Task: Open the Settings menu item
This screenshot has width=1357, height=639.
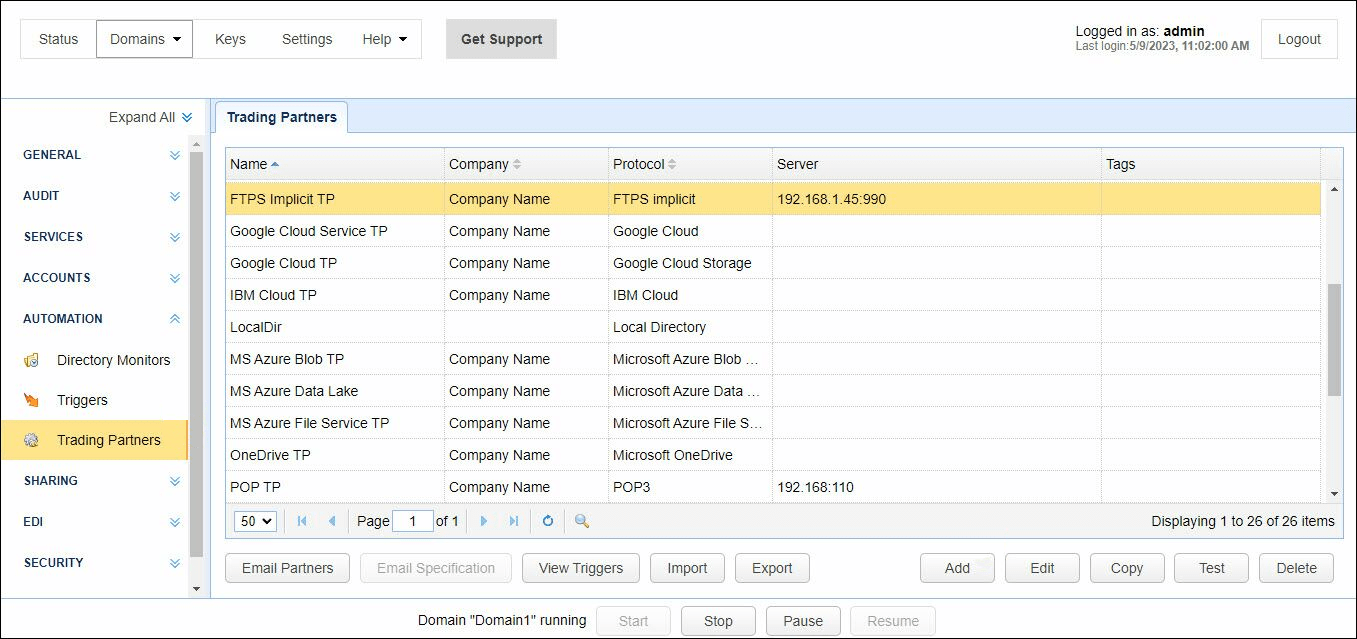Action: point(307,39)
